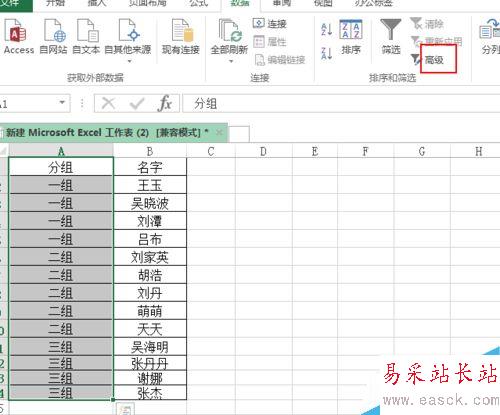Click the Properties (属性) button
500x415 pixels.
[x=270, y=42]
